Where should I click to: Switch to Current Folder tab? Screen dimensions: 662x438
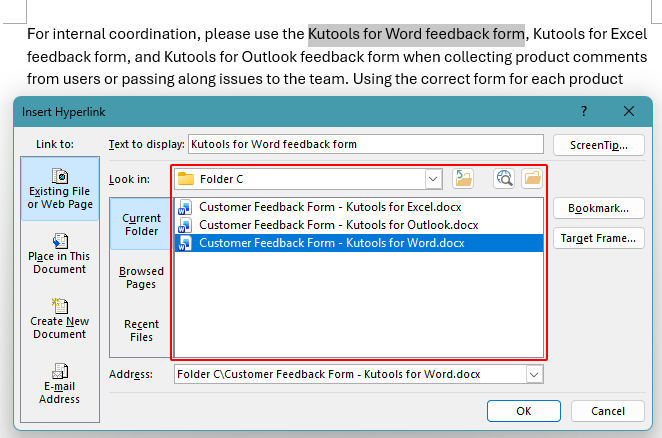click(x=141, y=224)
